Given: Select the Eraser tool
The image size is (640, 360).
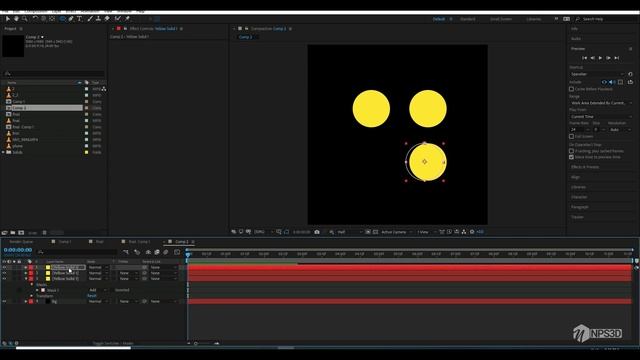Looking at the screenshot, I should click(x=107, y=19).
